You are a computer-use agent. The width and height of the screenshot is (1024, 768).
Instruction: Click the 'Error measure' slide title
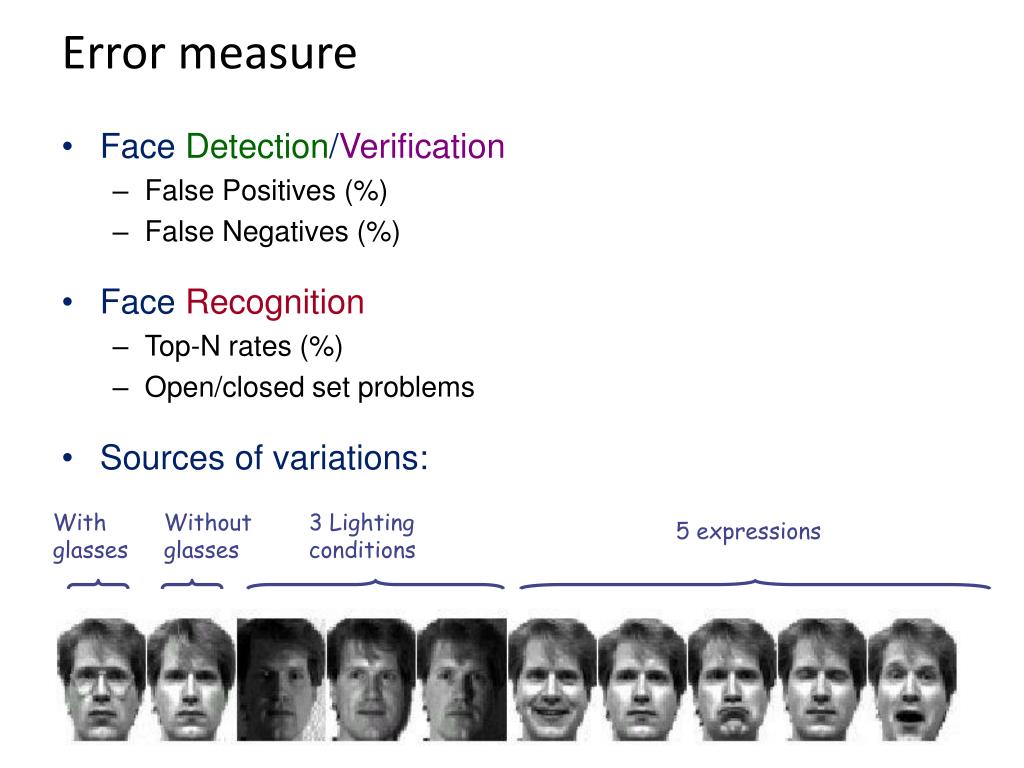pos(210,54)
